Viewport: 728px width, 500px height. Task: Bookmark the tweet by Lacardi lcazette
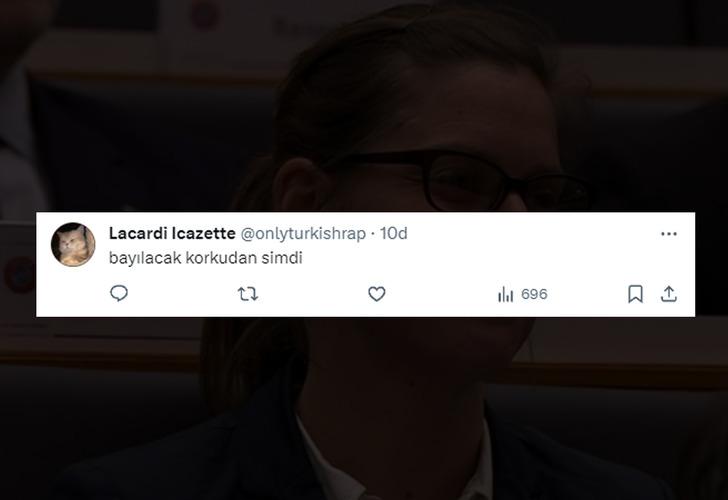tap(635, 294)
